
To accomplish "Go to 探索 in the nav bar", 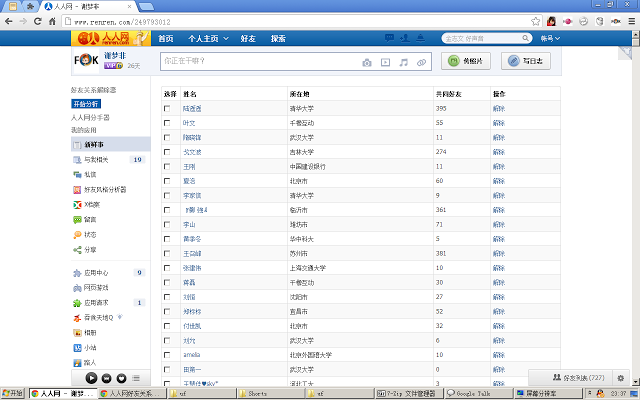I will point(278,38).
